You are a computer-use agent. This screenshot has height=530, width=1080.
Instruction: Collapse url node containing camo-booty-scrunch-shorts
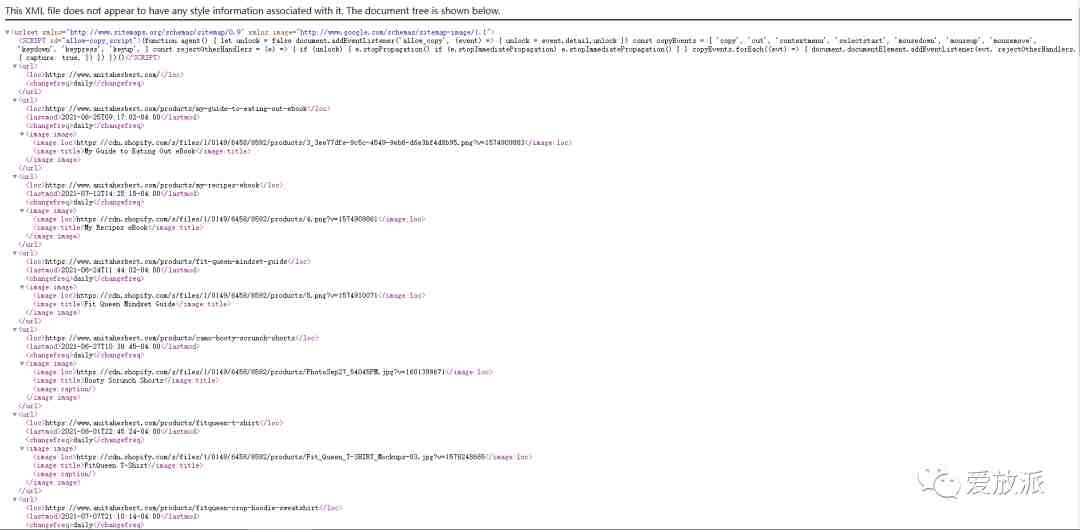(15, 329)
